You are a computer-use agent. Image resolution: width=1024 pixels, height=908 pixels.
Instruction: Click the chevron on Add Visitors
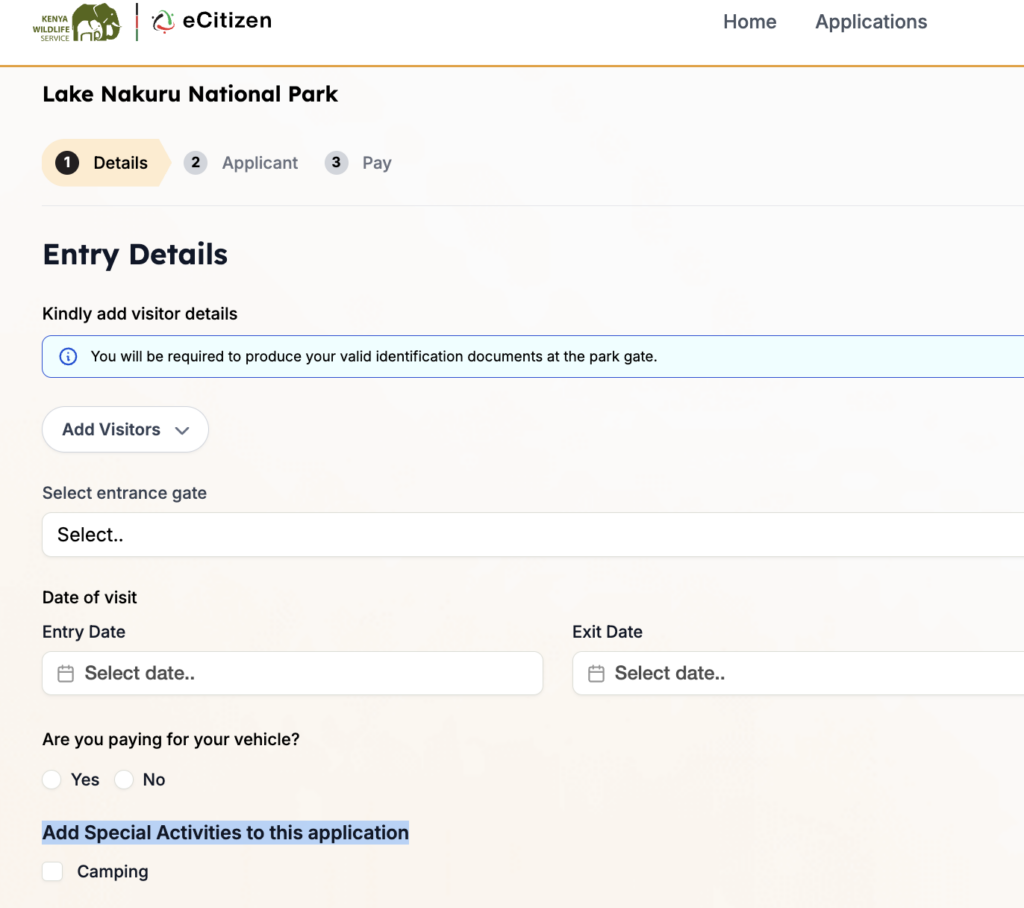[182, 430]
